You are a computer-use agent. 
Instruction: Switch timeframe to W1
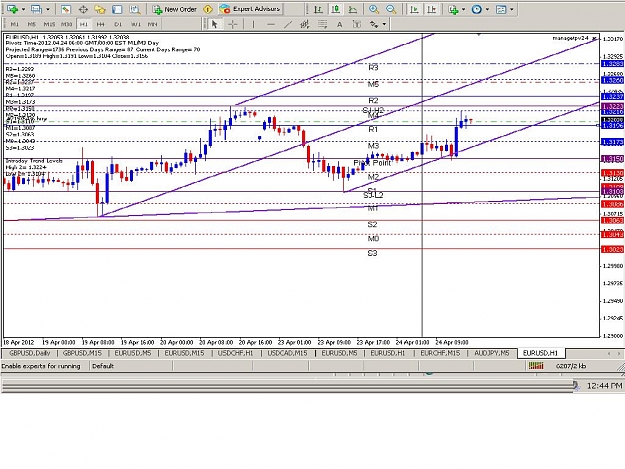[x=136, y=24]
